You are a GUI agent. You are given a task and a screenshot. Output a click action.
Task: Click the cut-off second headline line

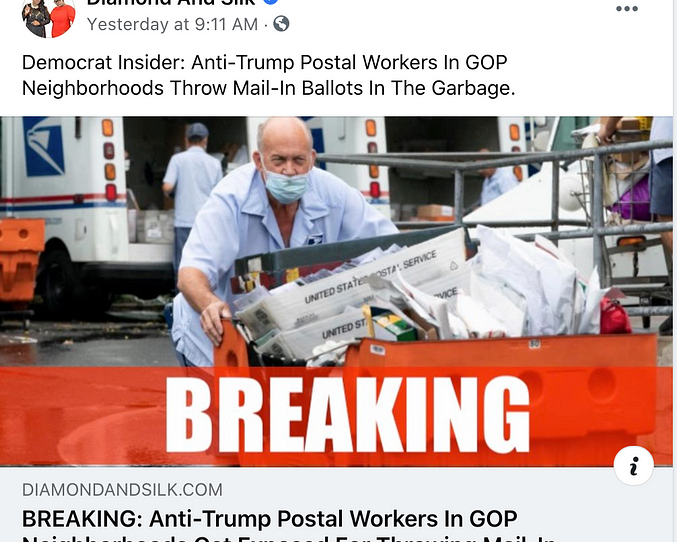288,538
